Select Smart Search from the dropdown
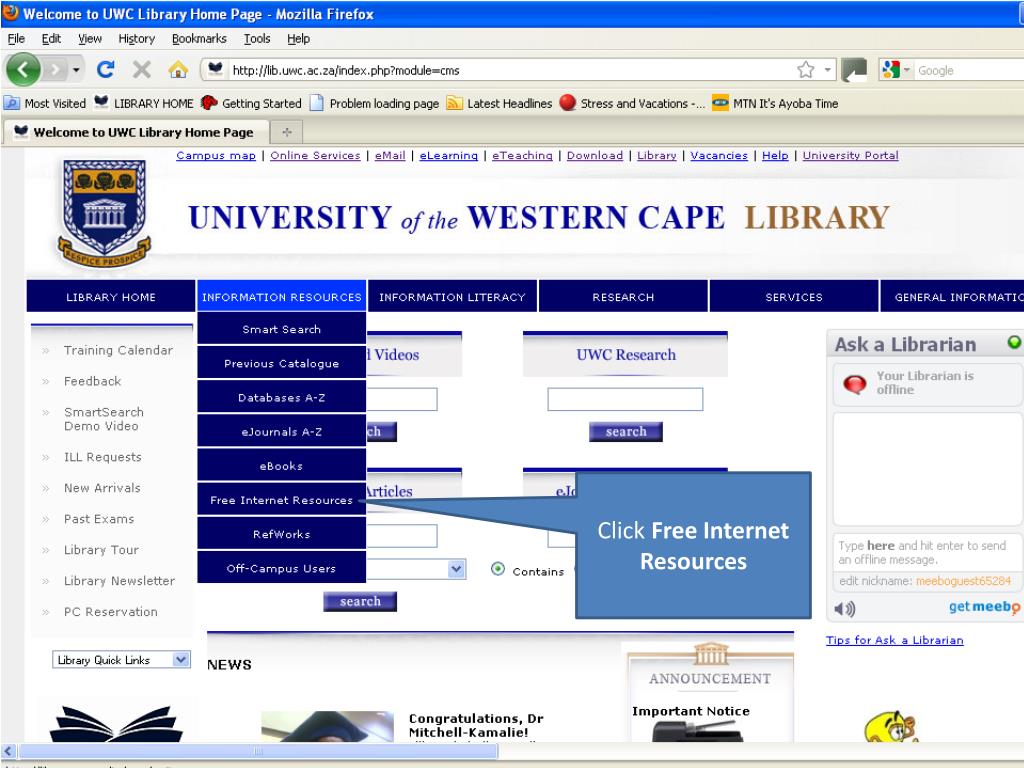 (x=281, y=329)
